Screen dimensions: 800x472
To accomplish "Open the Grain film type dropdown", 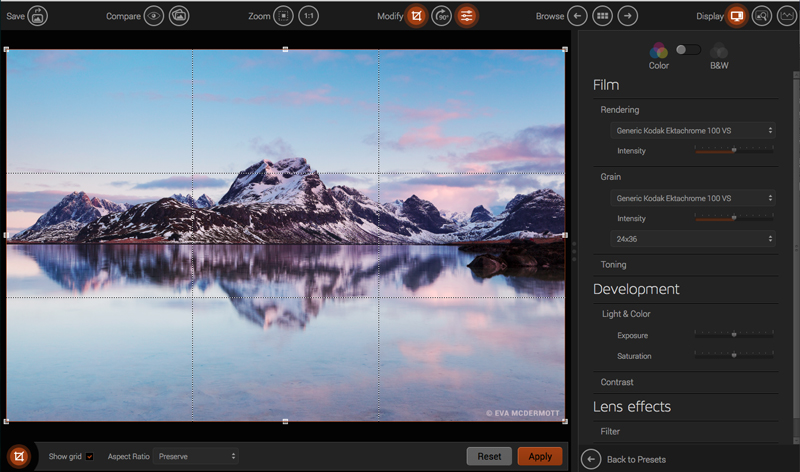I will pos(692,198).
